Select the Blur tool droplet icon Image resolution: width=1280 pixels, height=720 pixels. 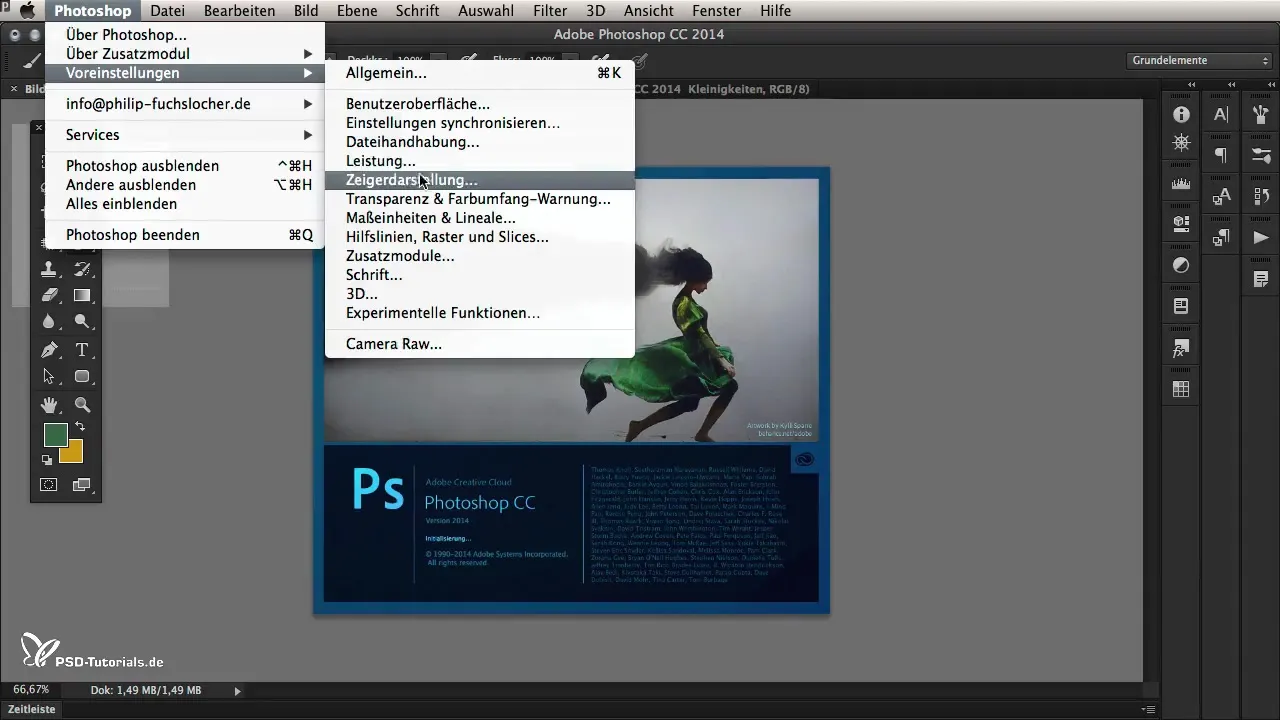point(49,322)
